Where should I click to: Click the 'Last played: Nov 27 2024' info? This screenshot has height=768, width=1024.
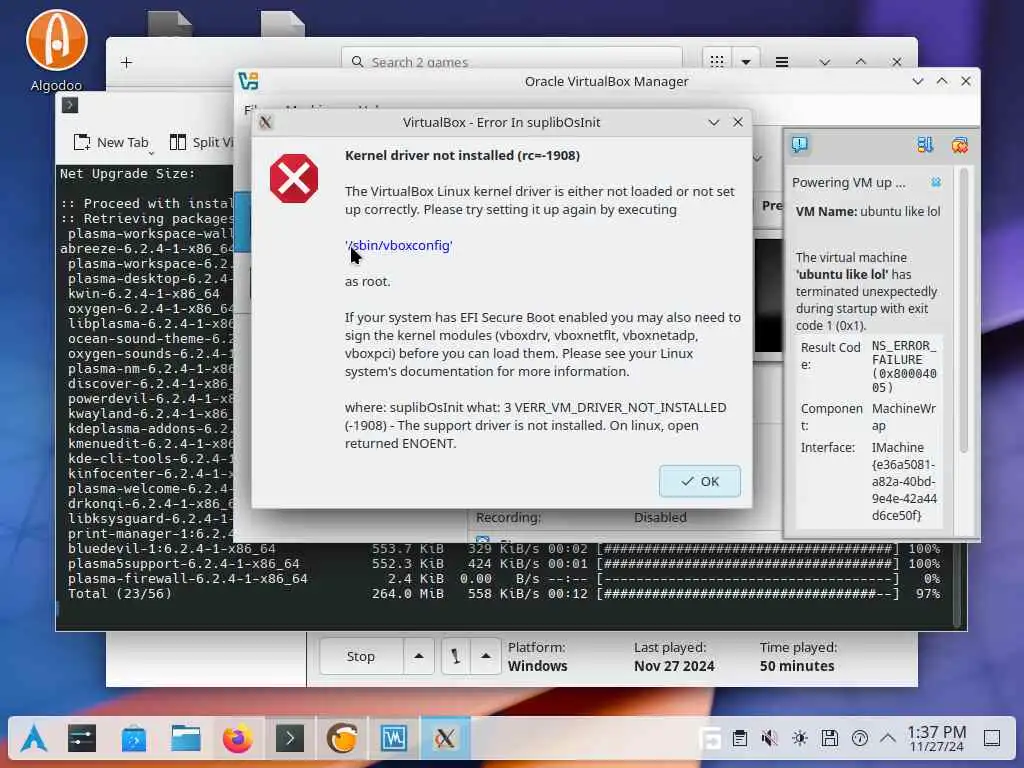pos(674,656)
